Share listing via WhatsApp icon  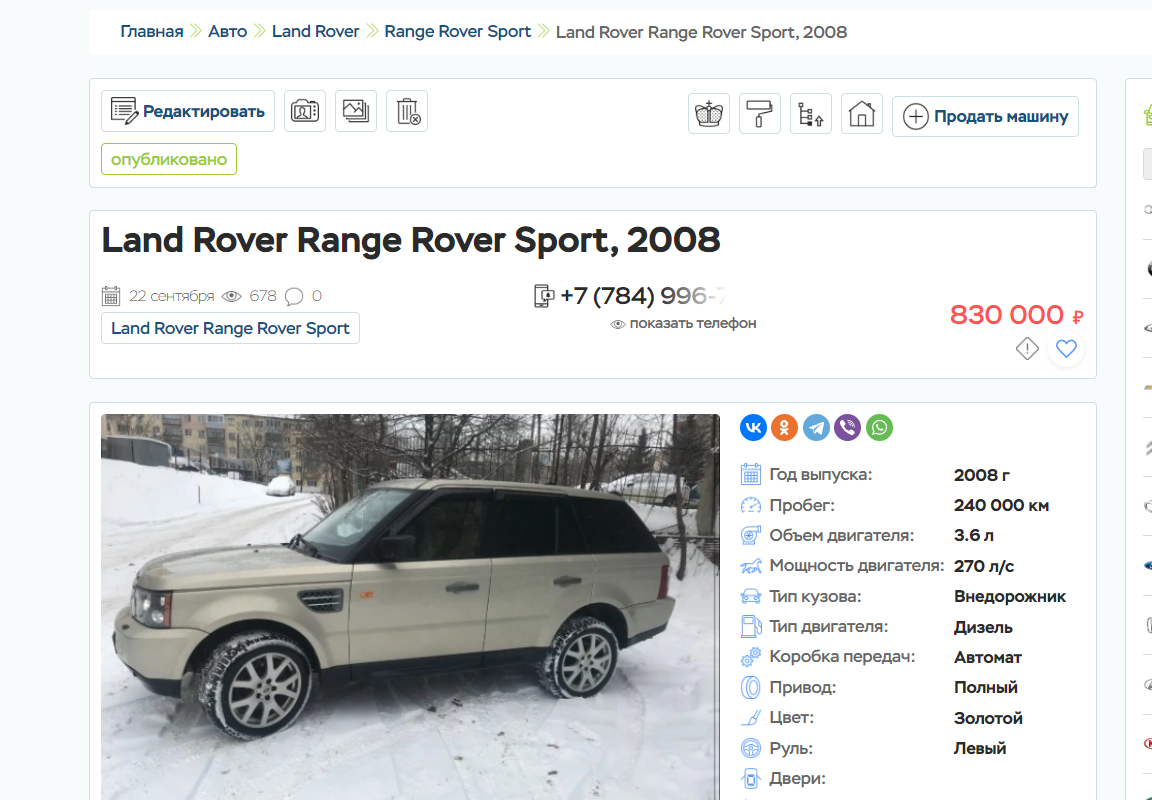point(879,428)
